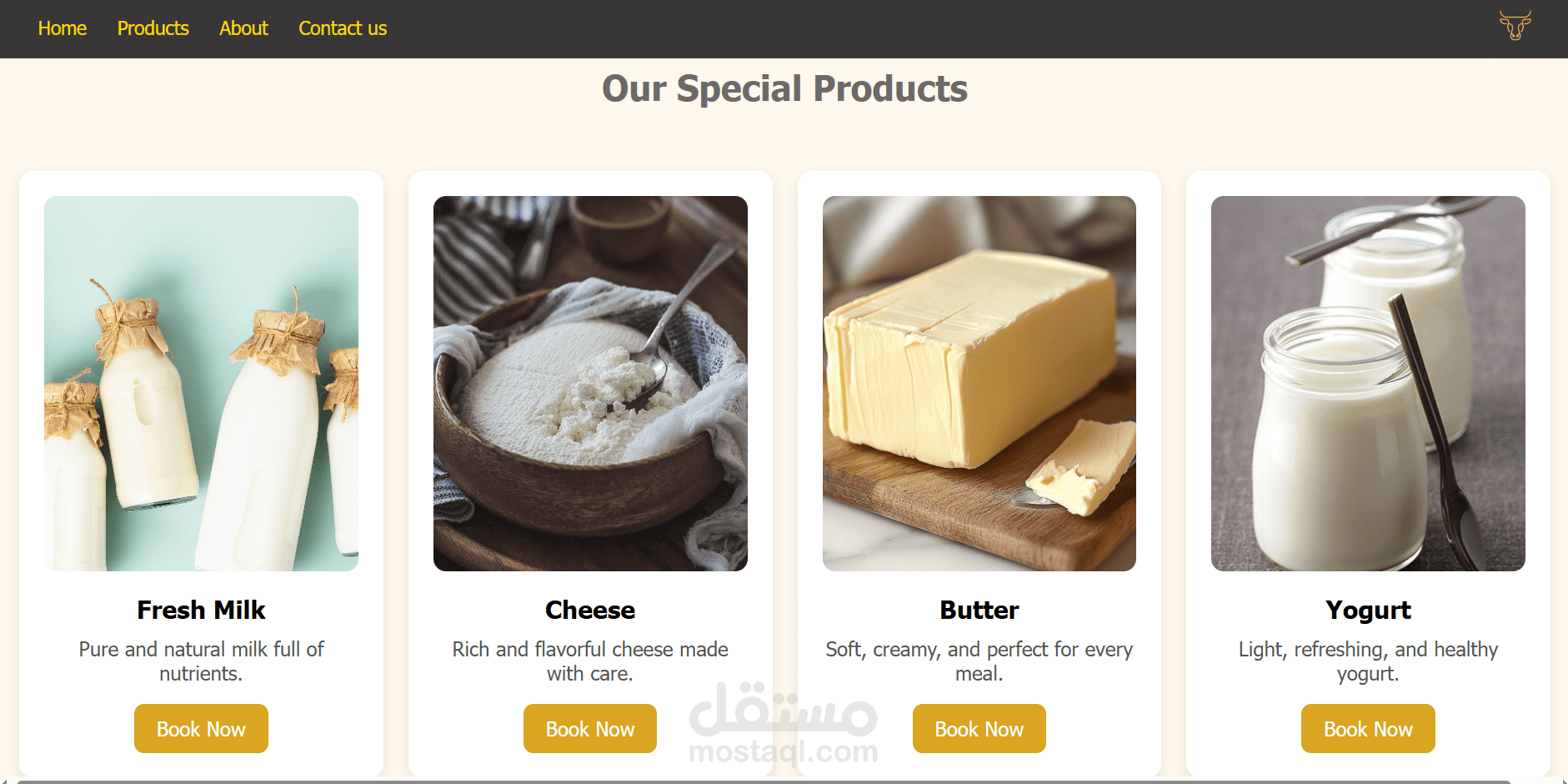Select the butter block image
This screenshot has height=784, width=1568.
pyautogui.click(x=979, y=384)
